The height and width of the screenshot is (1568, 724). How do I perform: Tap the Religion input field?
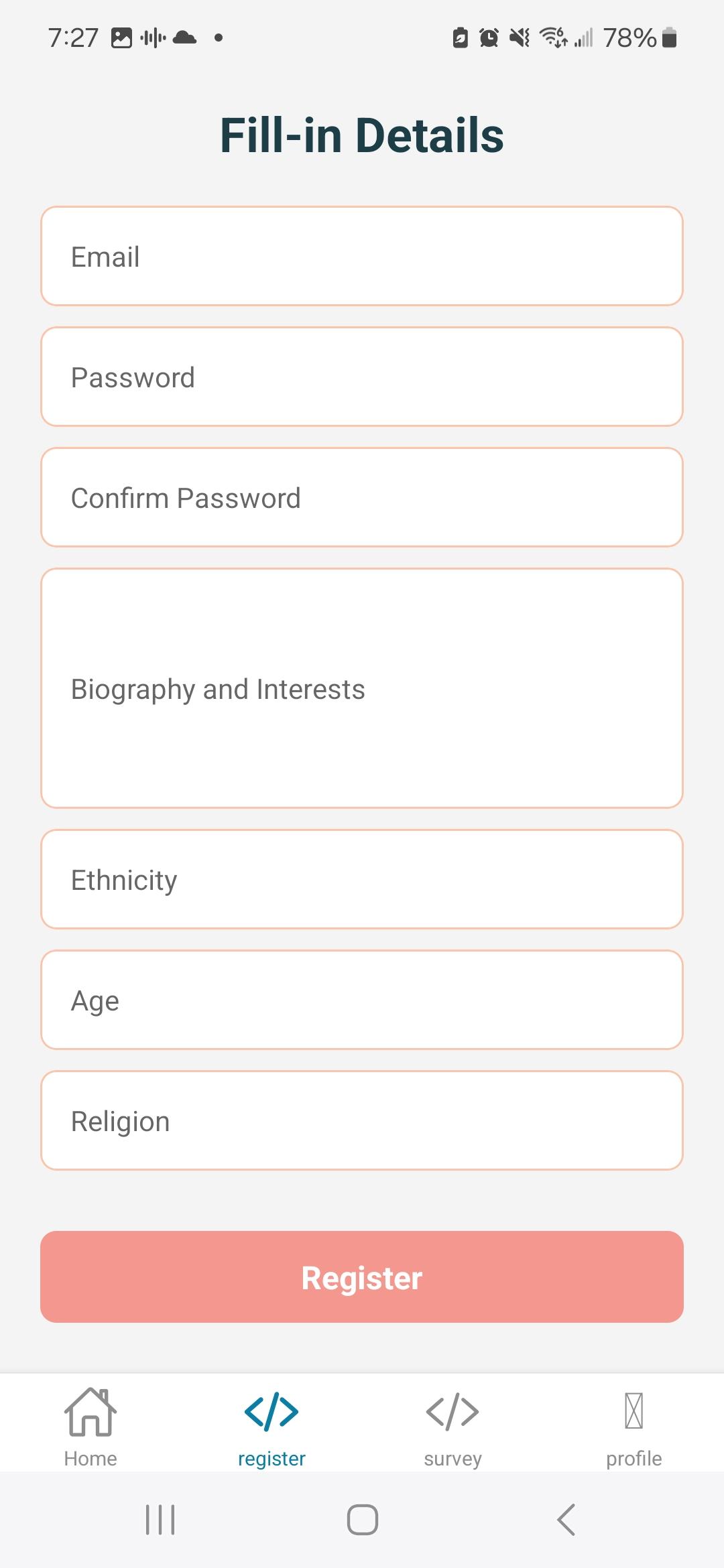pos(362,1120)
